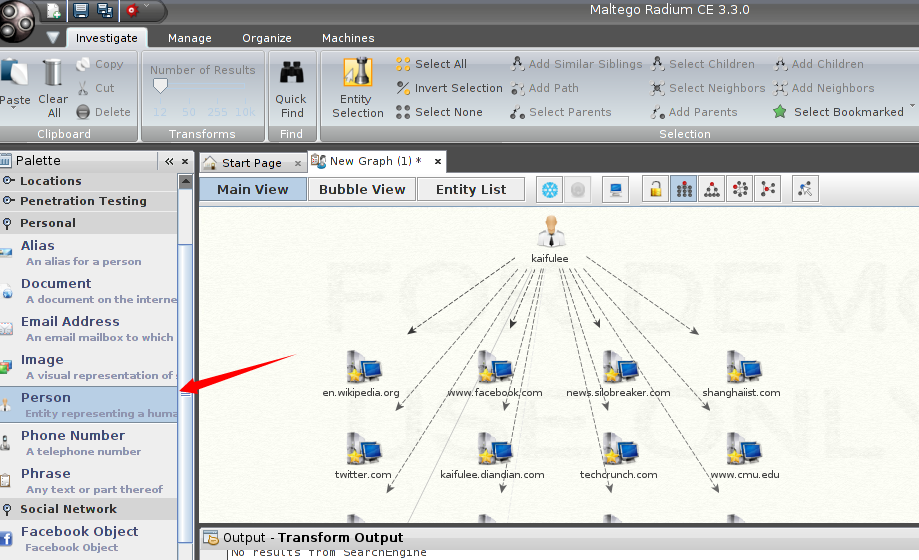The height and width of the screenshot is (560, 919).
Task: Click the Delete button
Action: [103, 111]
